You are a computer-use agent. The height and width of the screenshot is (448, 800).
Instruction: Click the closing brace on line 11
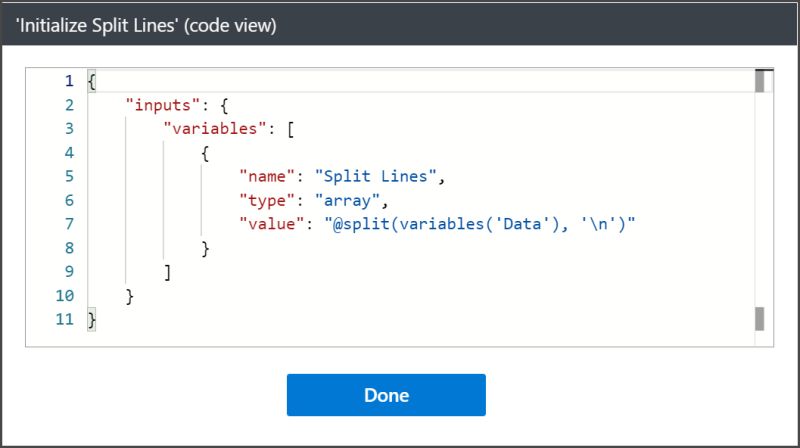[91, 320]
